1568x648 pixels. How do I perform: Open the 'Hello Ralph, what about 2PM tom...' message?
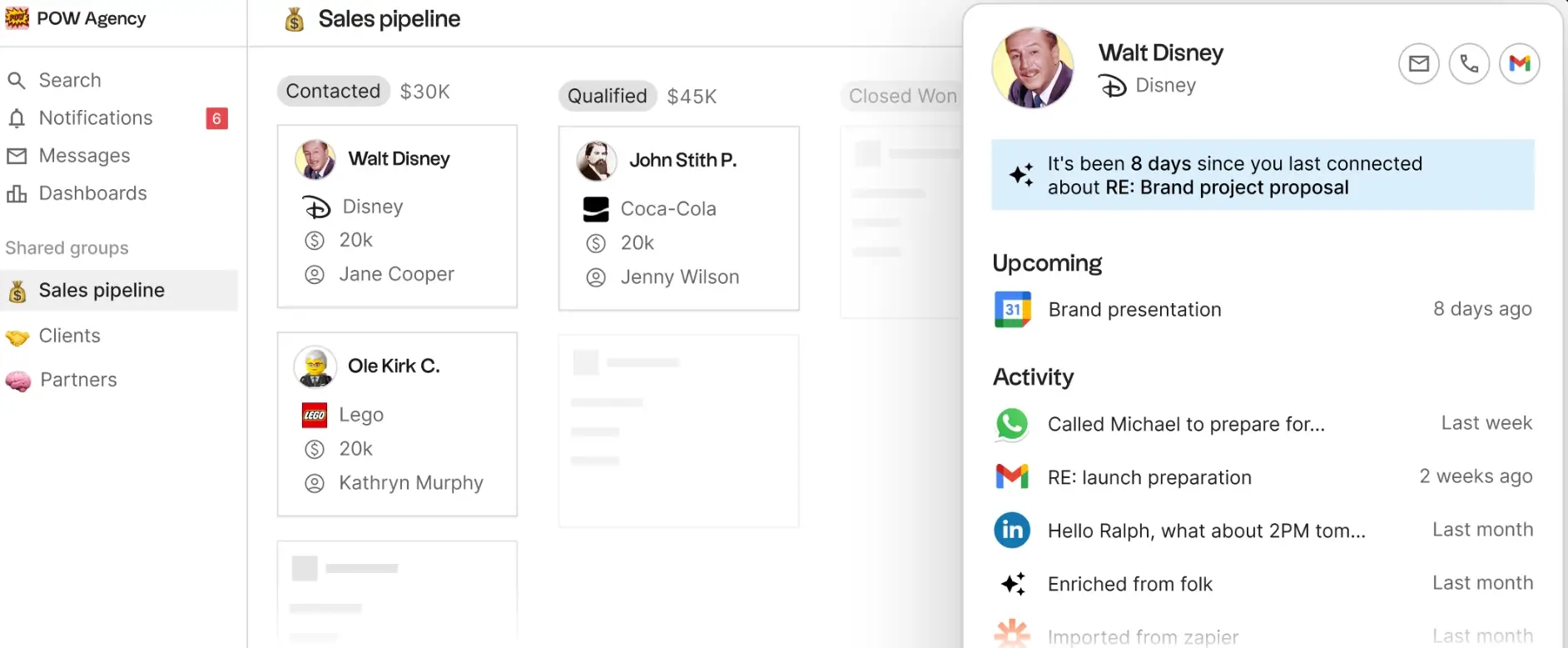(x=1263, y=531)
